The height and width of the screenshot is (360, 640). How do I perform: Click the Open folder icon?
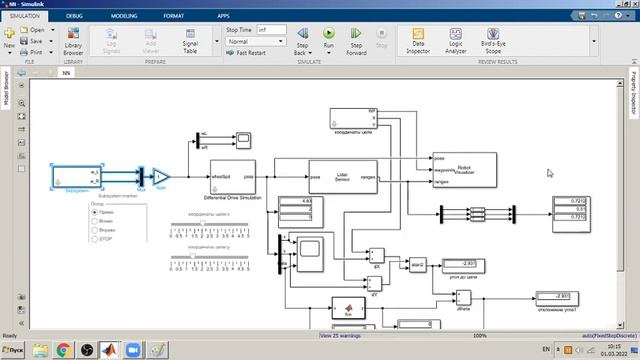pyautogui.click(x=24, y=30)
